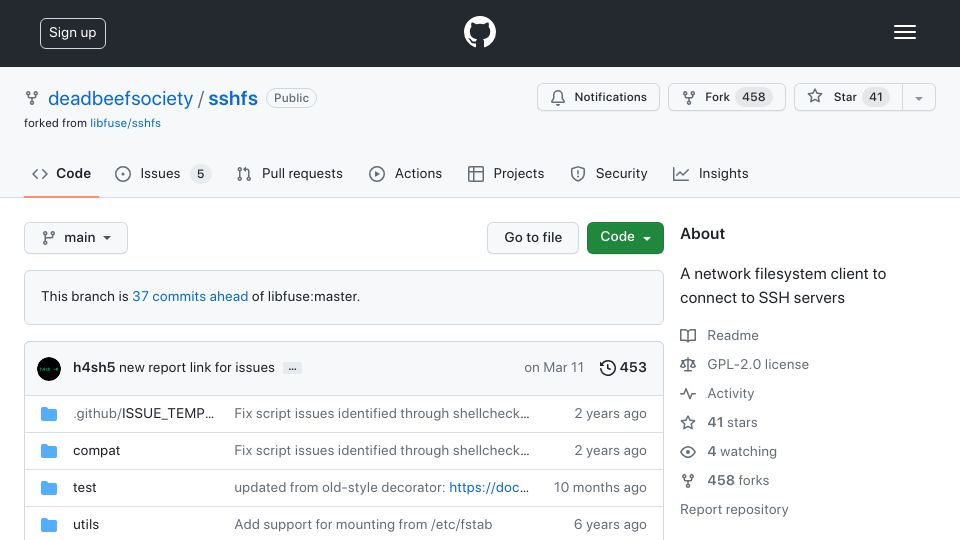Image resolution: width=960 pixels, height=540 pixels.
Task: Click the '10 months ago' timestamp
Action: click(600, 487)
